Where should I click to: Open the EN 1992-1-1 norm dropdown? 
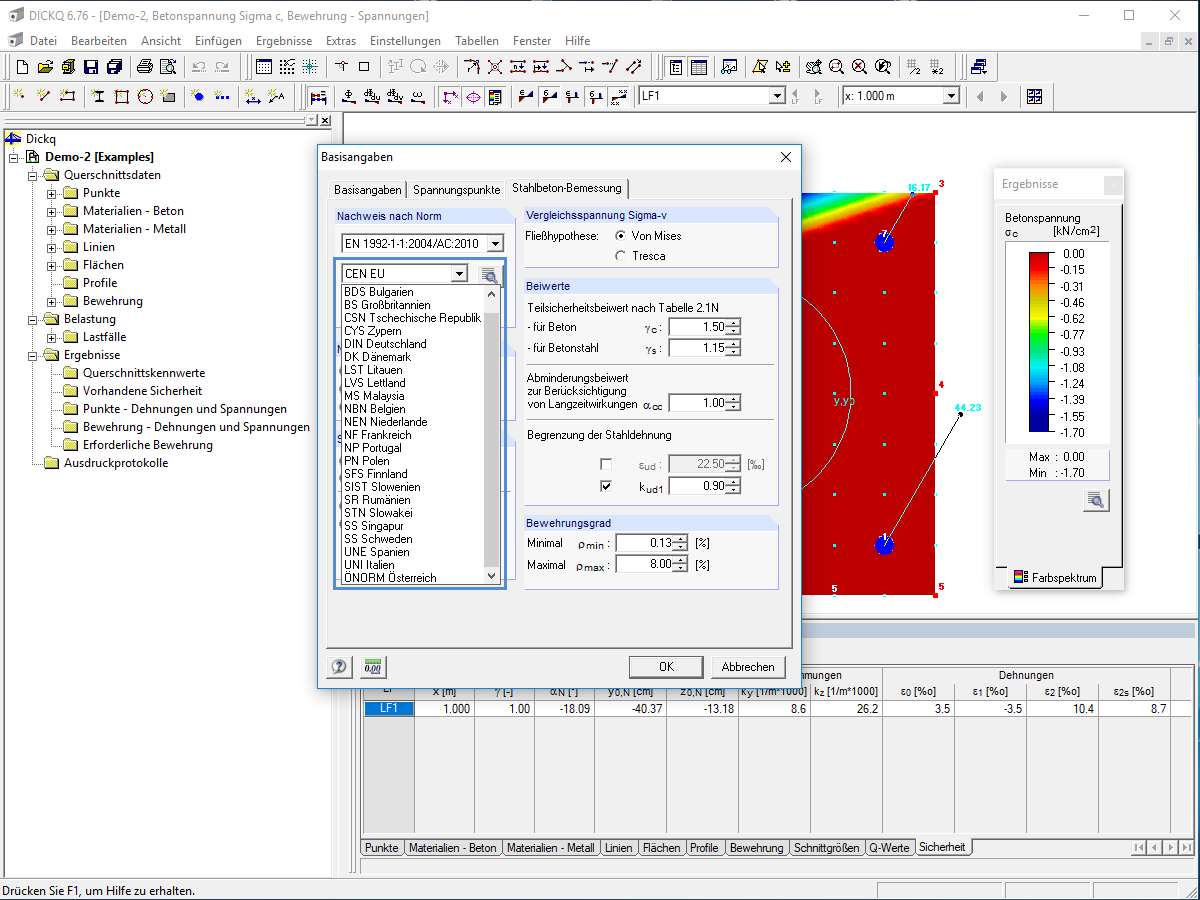(495, 243)
